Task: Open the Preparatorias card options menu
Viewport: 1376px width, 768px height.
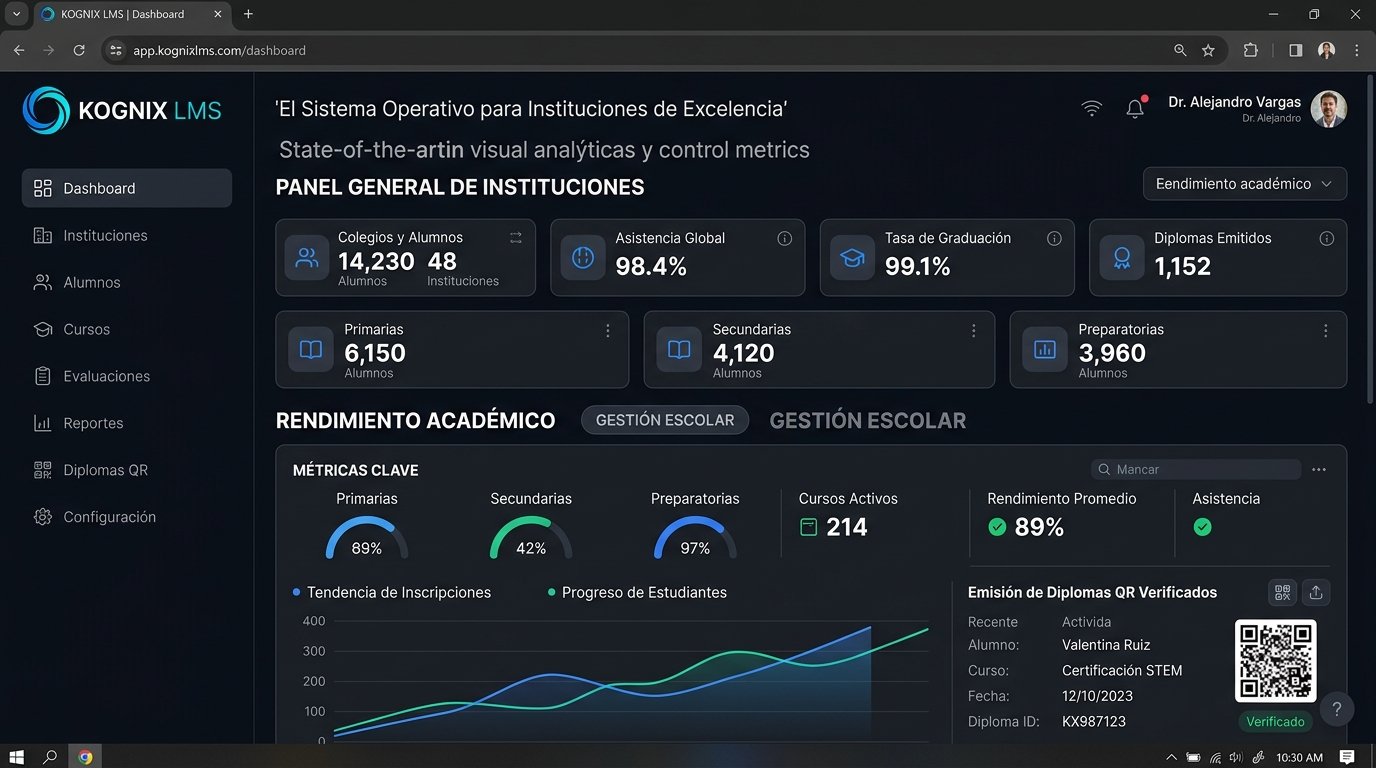Action: coord(1326,330)
